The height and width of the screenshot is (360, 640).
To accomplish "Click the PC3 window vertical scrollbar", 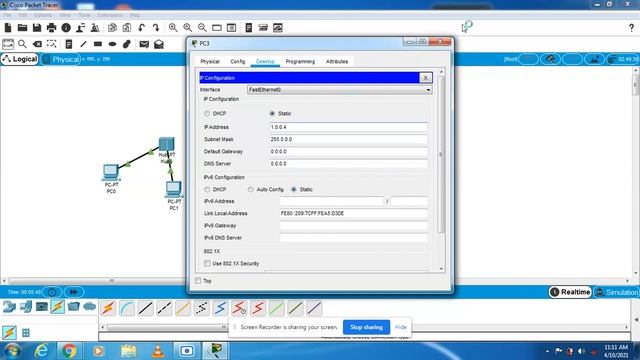I will (x=441, y=154).
